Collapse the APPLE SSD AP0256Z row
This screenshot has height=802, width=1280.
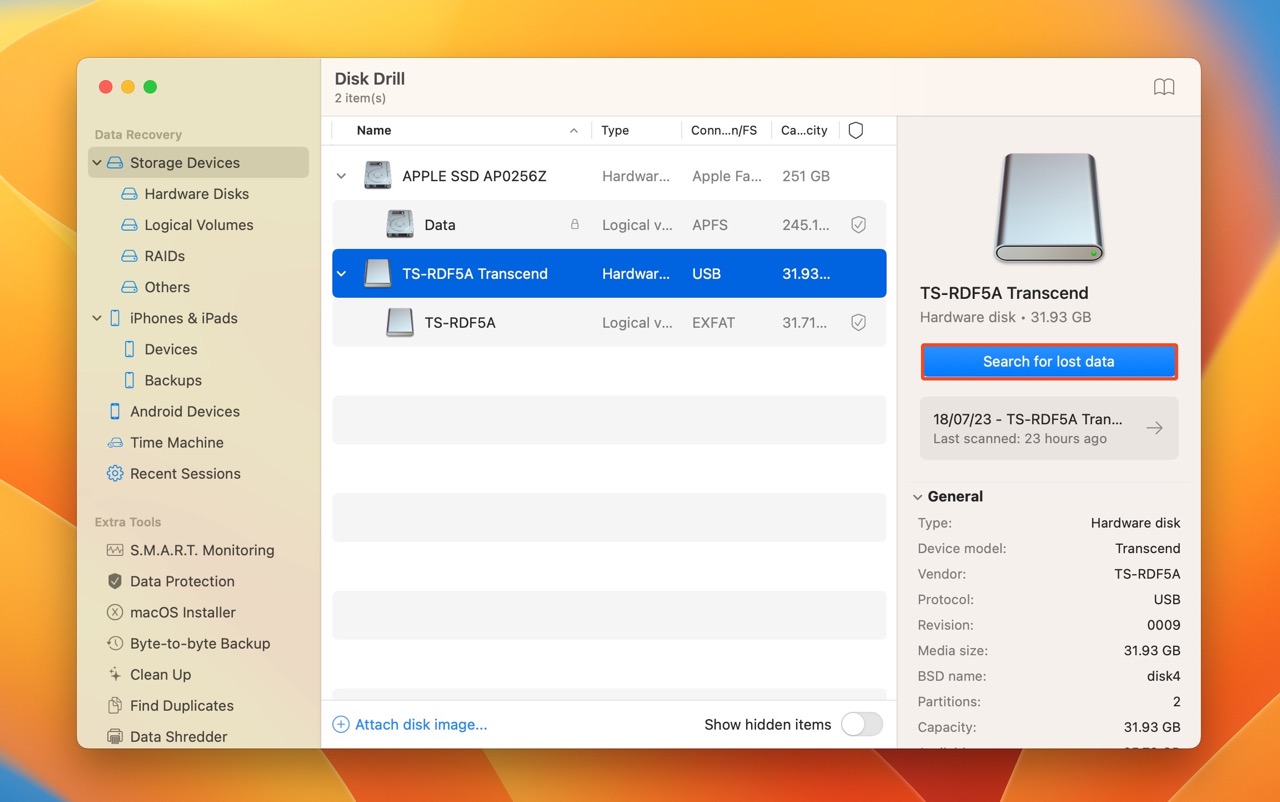341,176
